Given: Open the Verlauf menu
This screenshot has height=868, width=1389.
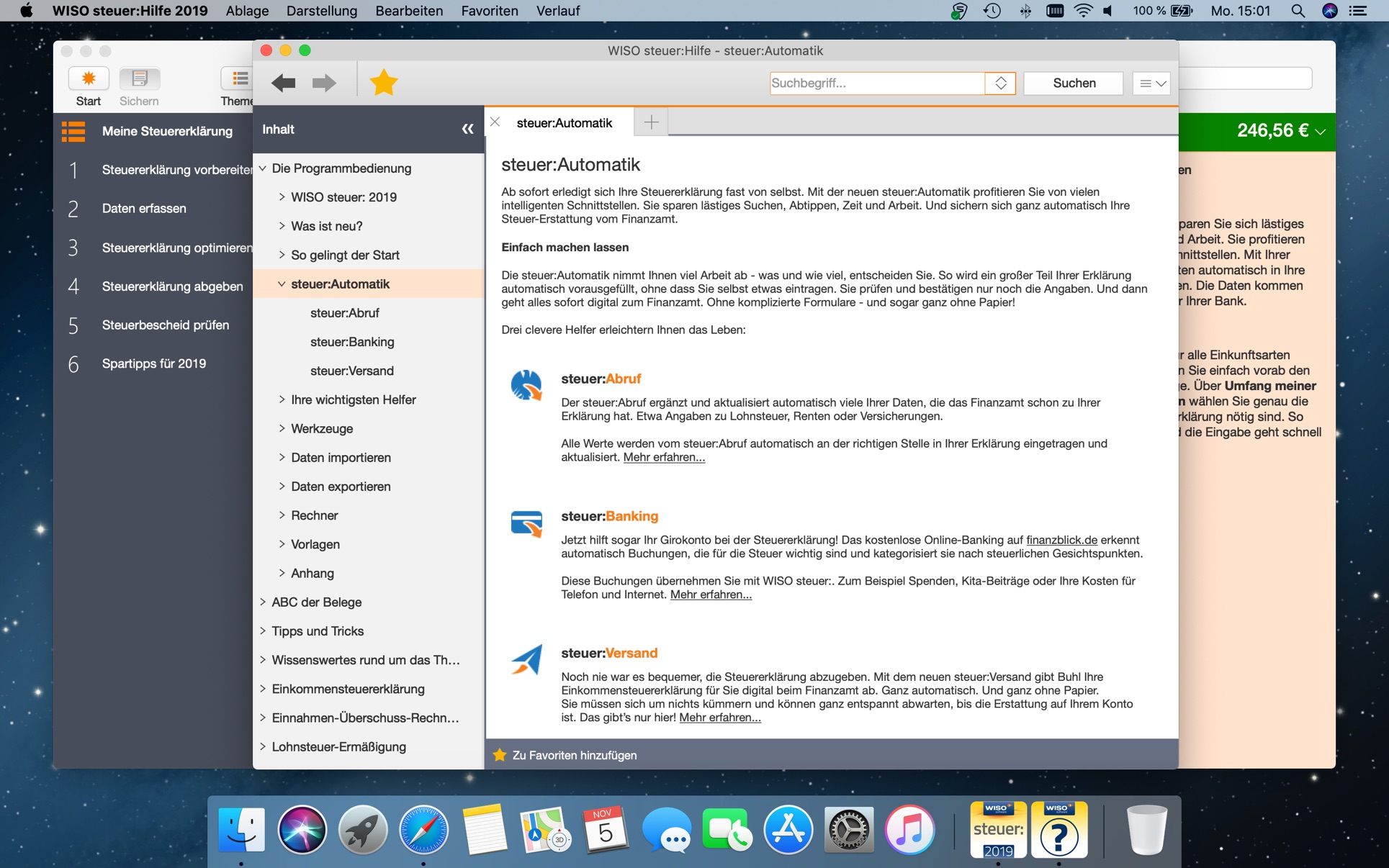Looking at the screenshot, I should [557, 11].
